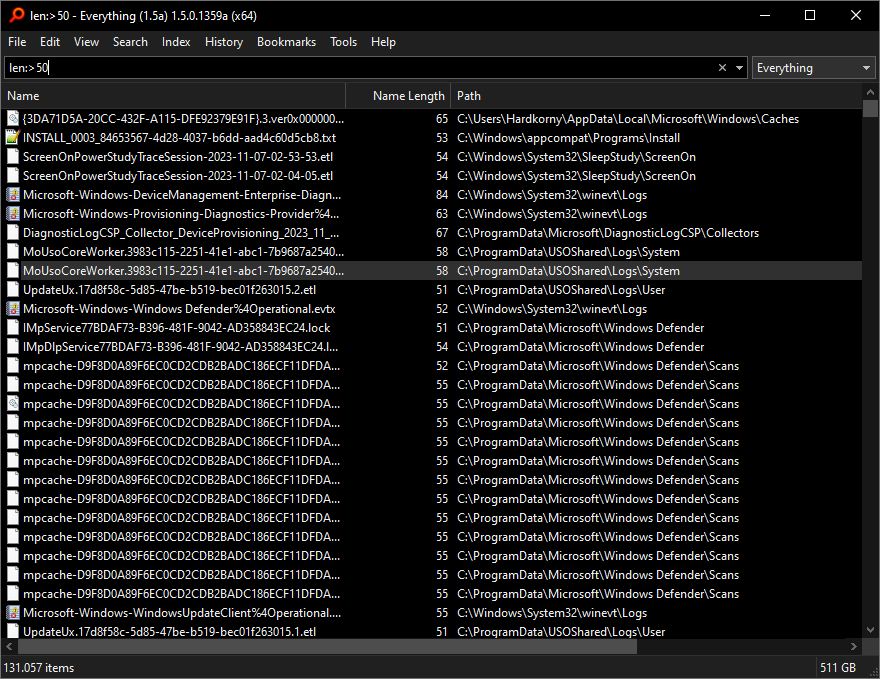Click the vertical scrollbar thumb

[870, 108]
